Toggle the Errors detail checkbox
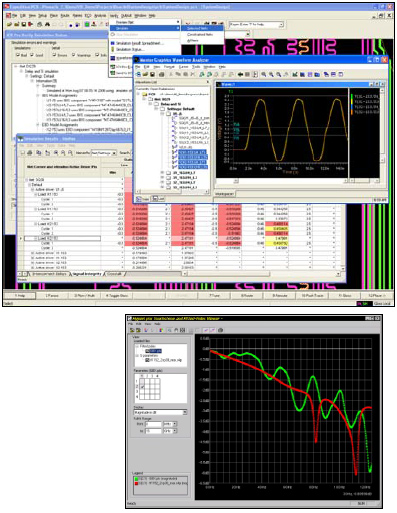 (x=55, y=55)
